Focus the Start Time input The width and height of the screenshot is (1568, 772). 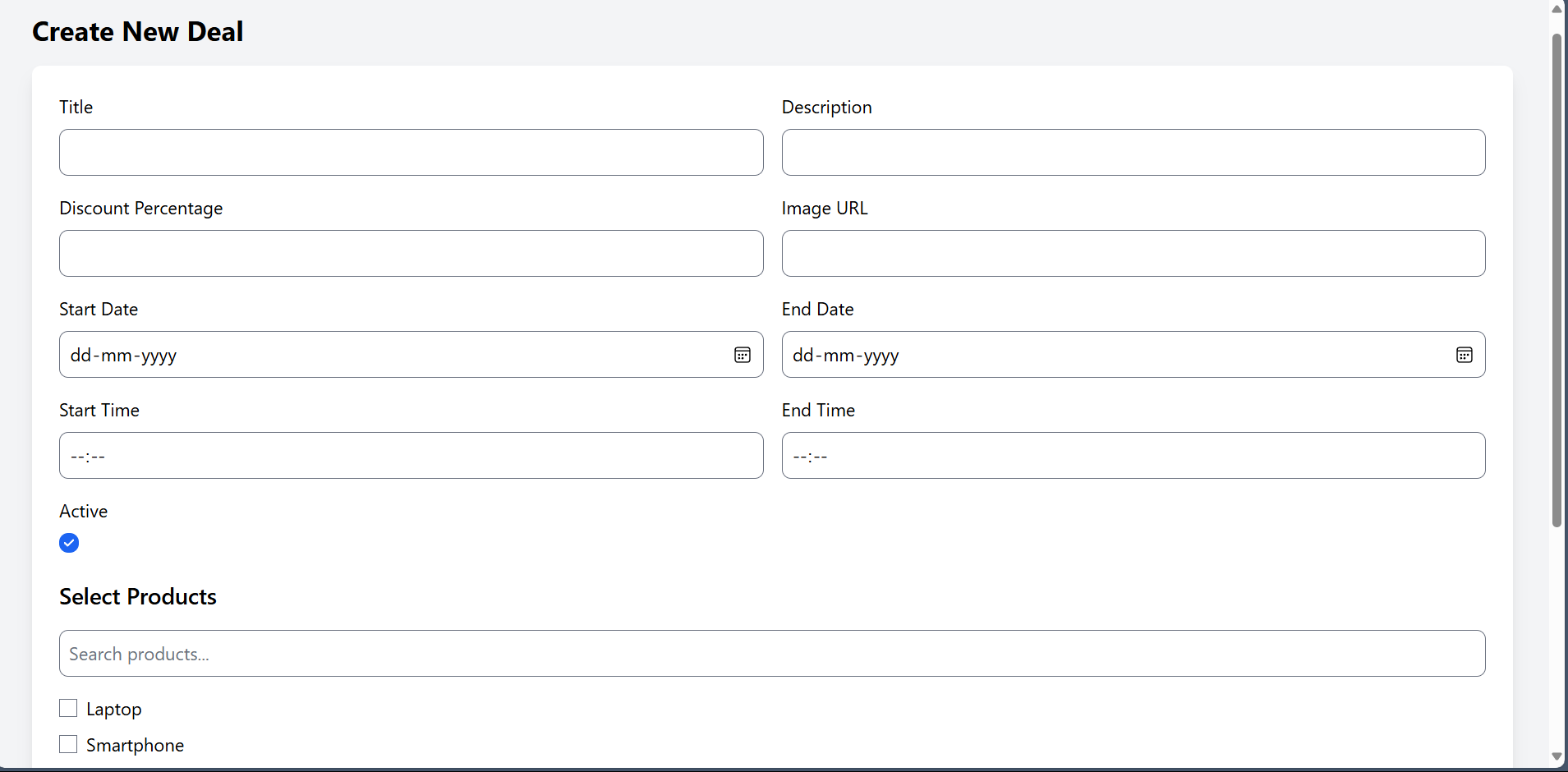[x=411, y=456]
